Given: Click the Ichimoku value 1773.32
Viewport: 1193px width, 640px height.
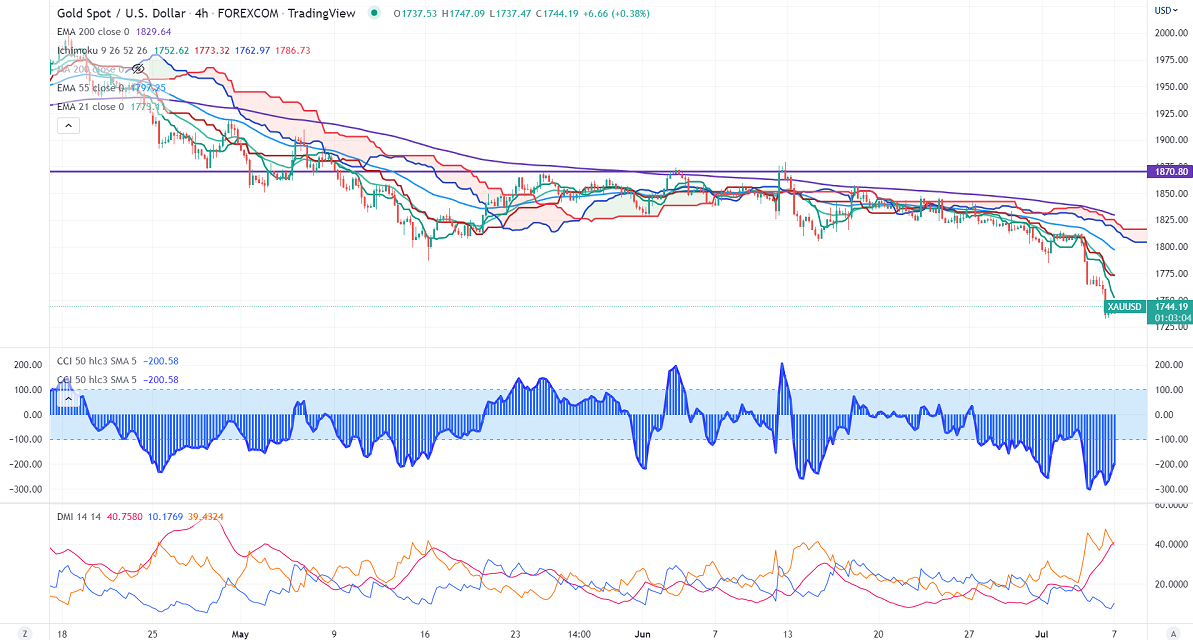Looking at the screenshot, I should click(212, 50).
